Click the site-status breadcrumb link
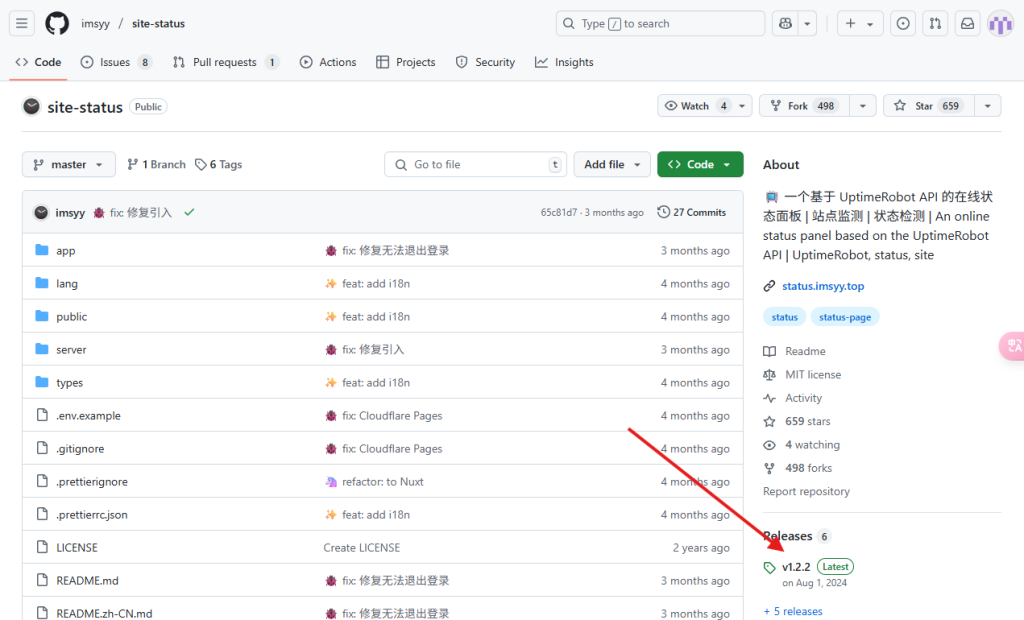The height and width of the screenshot is (620, 1024). 158,24
